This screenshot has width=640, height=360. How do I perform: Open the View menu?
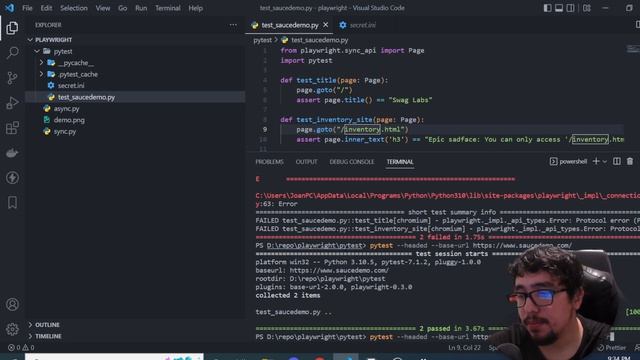coord(103,8)
